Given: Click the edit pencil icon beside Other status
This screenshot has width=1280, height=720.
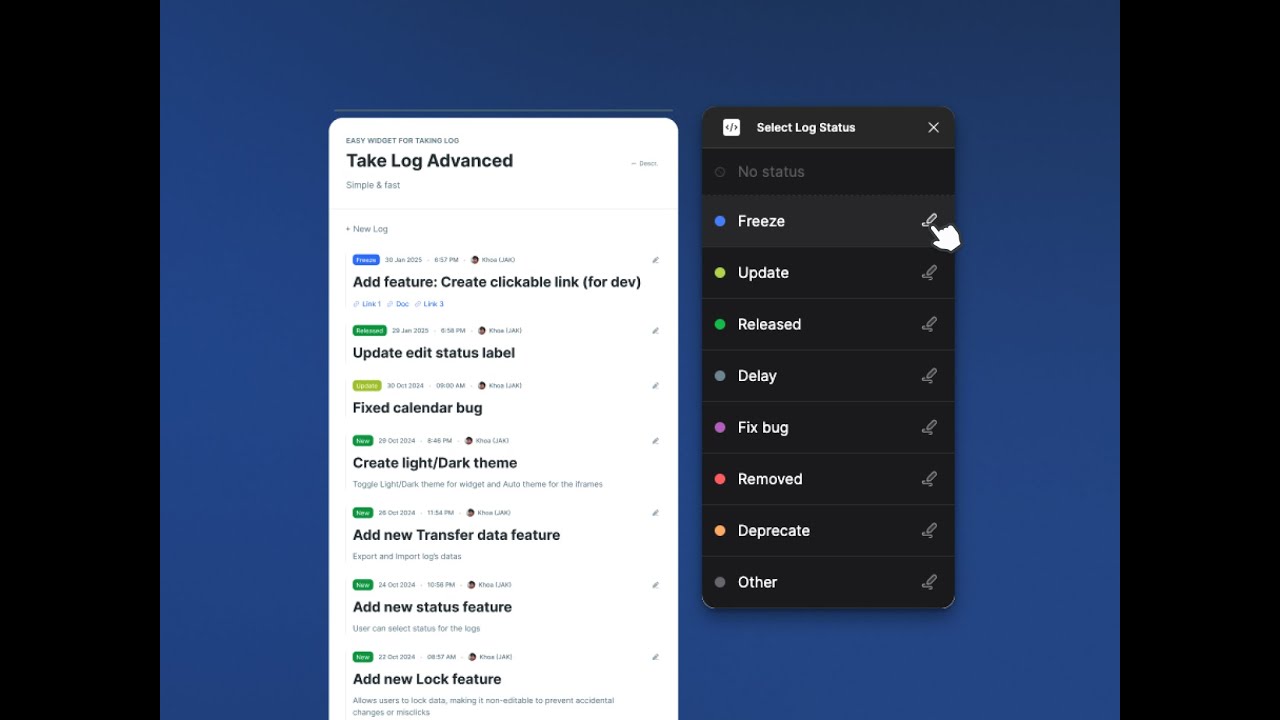Looking at the screenshot, I should [929, 582].
